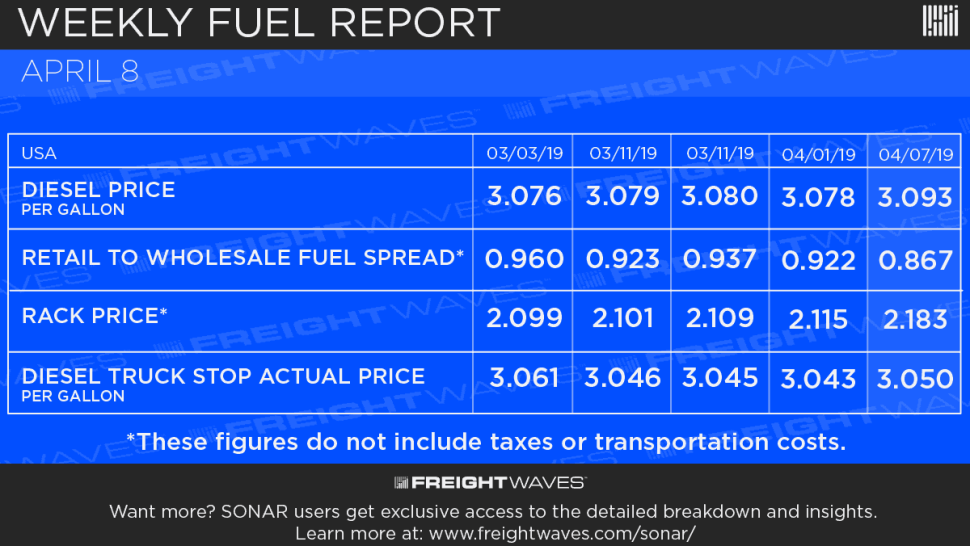Select the Rack Price row label
This screenshot has width=970, height=546.
coord(95,316)
